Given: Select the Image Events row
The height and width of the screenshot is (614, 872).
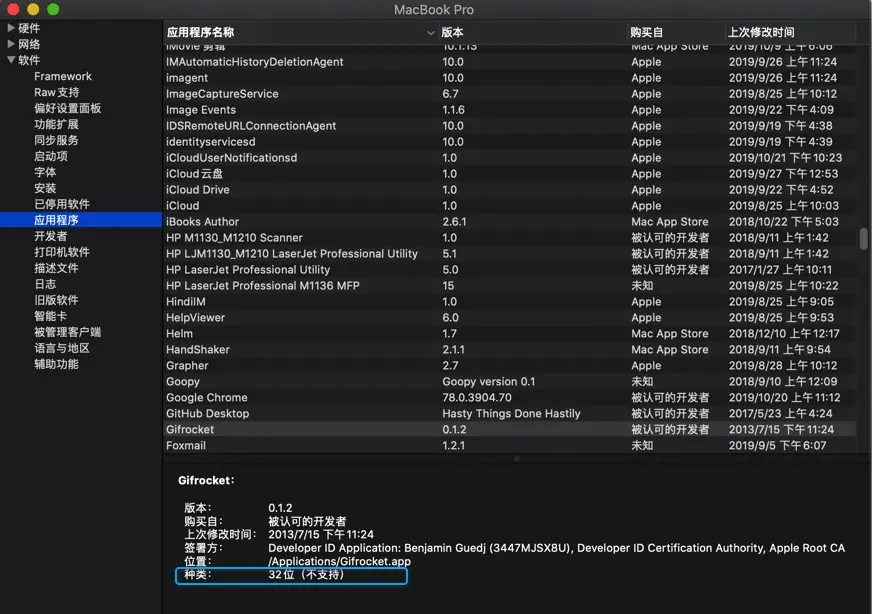Looking at the screenshot, I should pyautogui.click(x=509, y=110).
